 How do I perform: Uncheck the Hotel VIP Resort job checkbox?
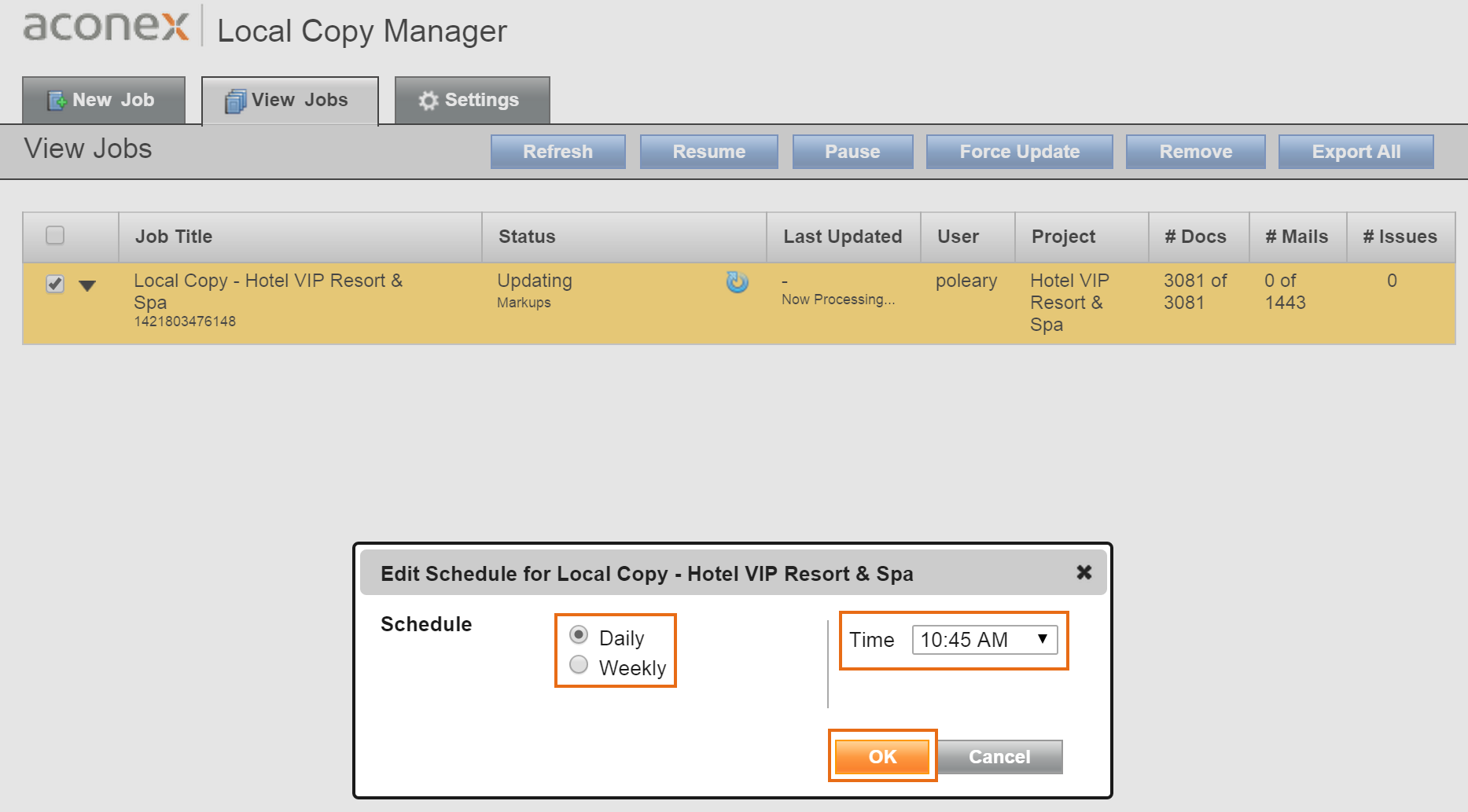(55, 283)
